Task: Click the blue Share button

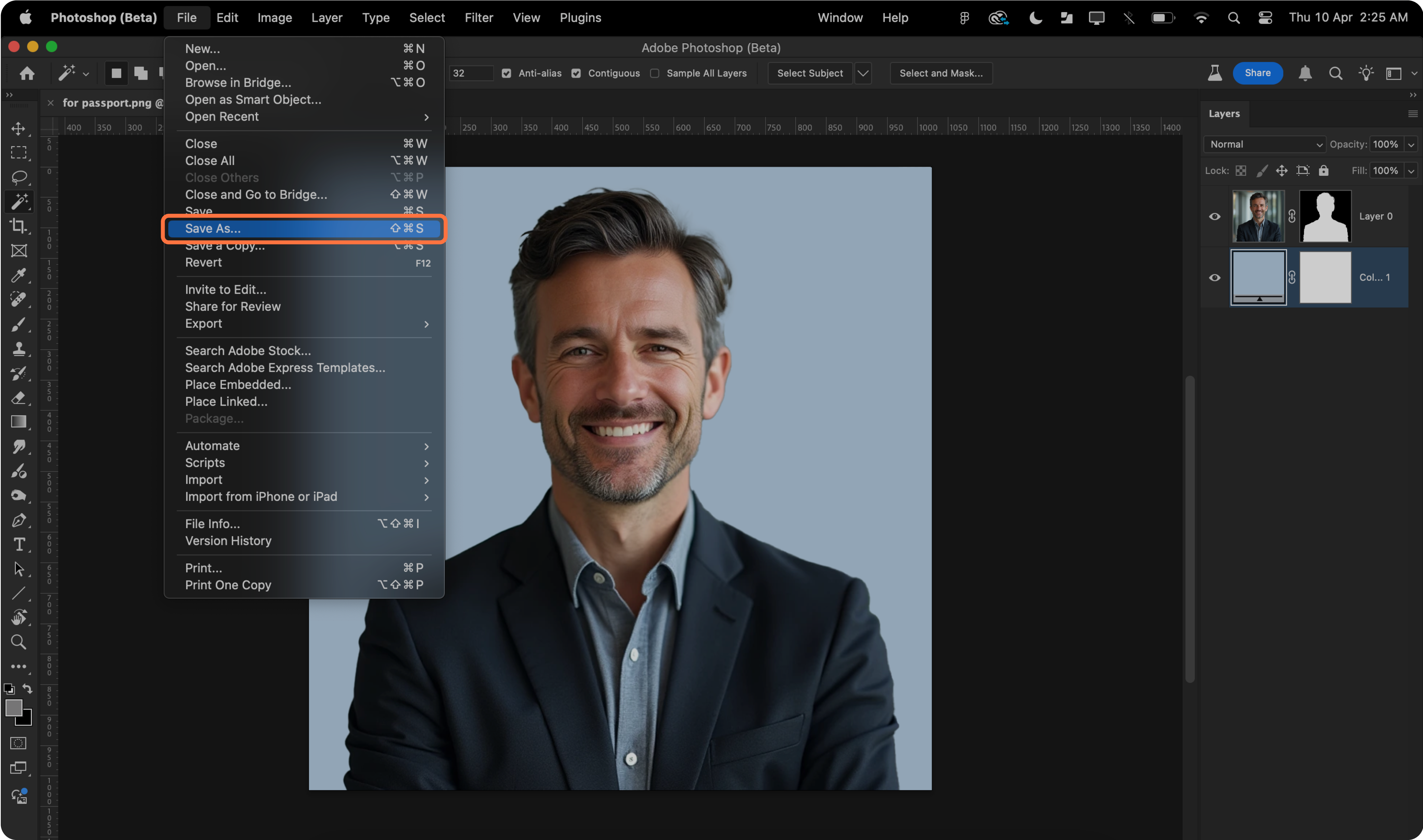Action: (1257, 73)
